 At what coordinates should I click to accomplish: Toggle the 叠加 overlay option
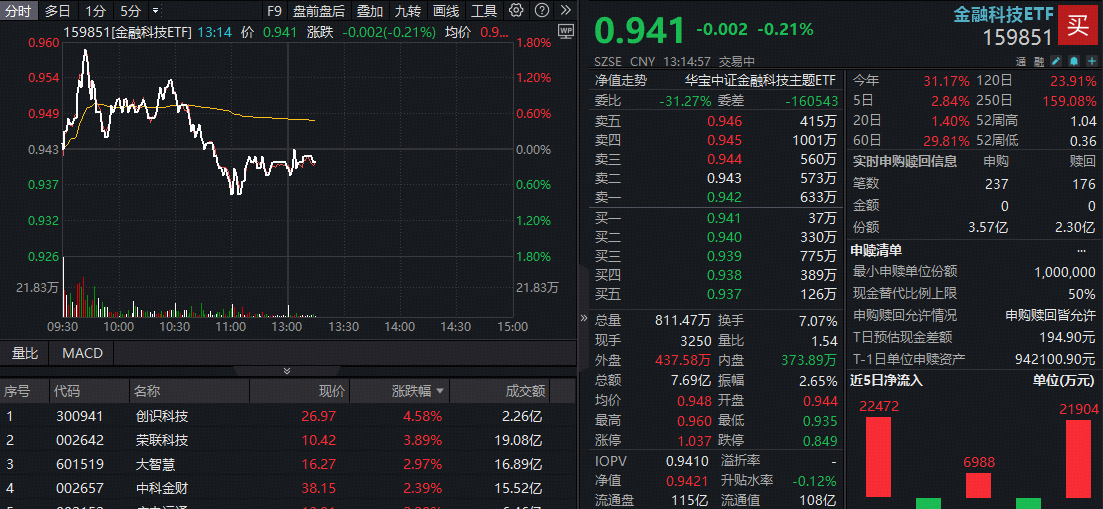(369, 11)
